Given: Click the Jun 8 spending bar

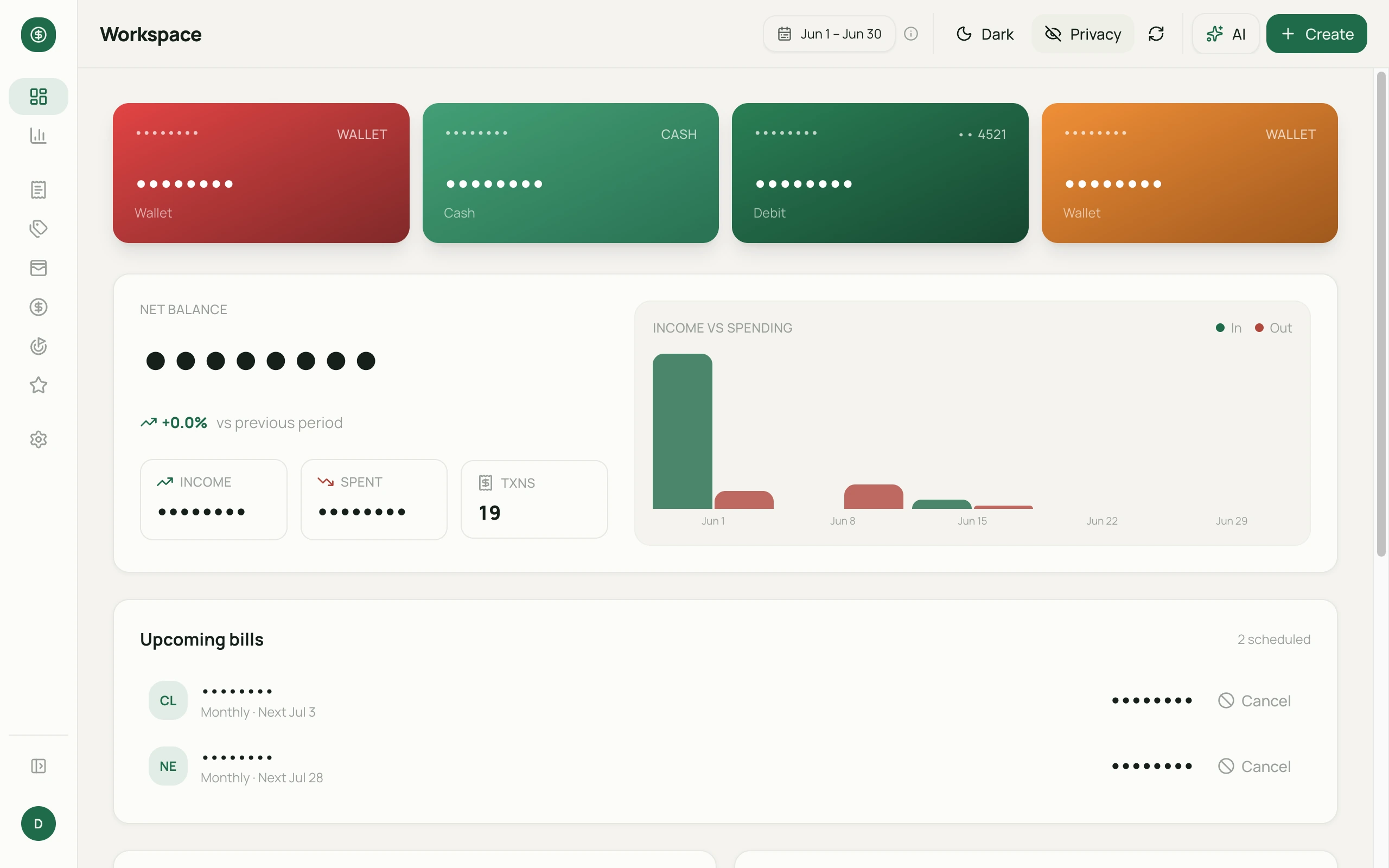Looking at the screenshot, I should (874, 496).
